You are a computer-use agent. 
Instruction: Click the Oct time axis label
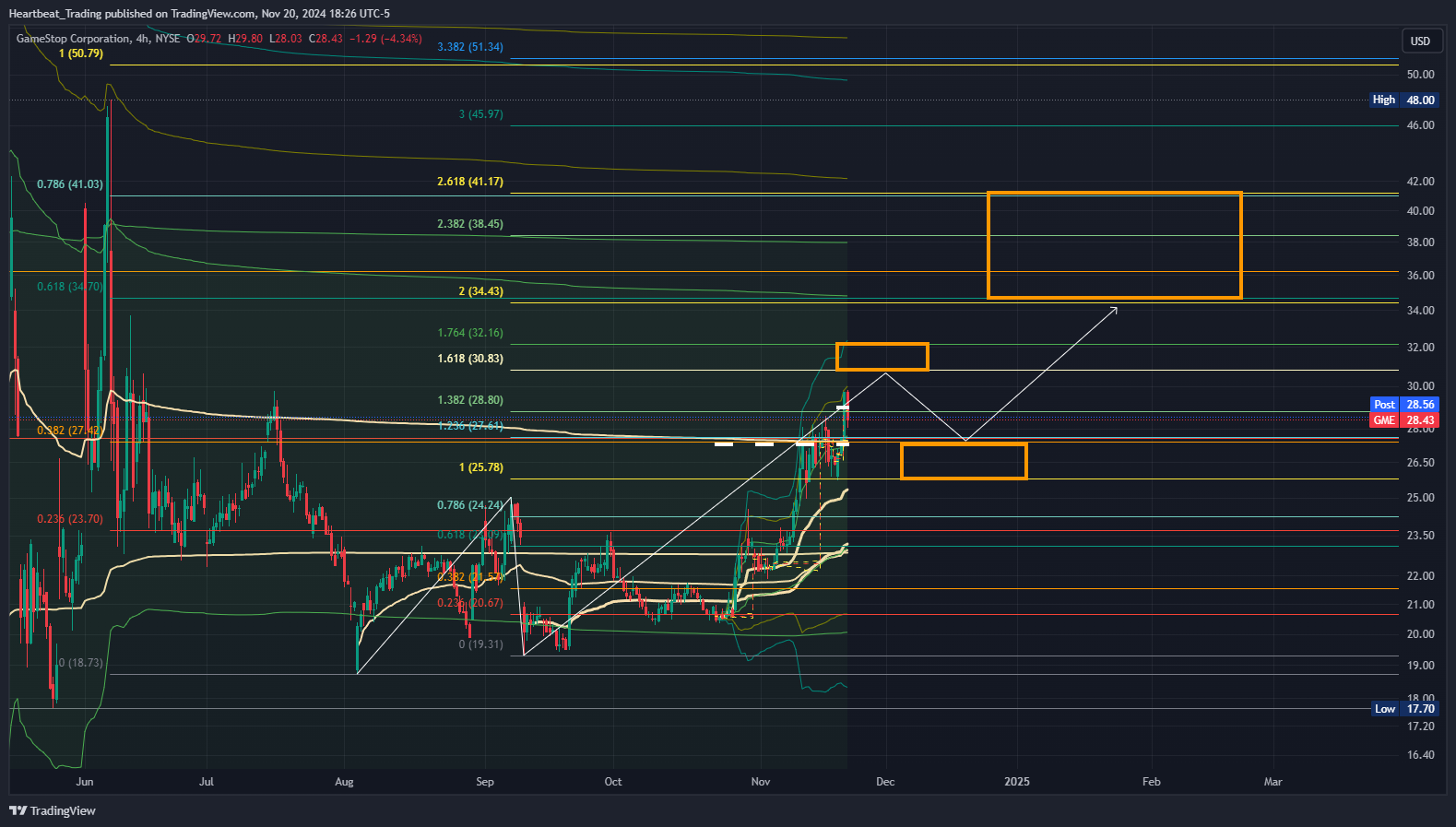click(x=613, y=782)
